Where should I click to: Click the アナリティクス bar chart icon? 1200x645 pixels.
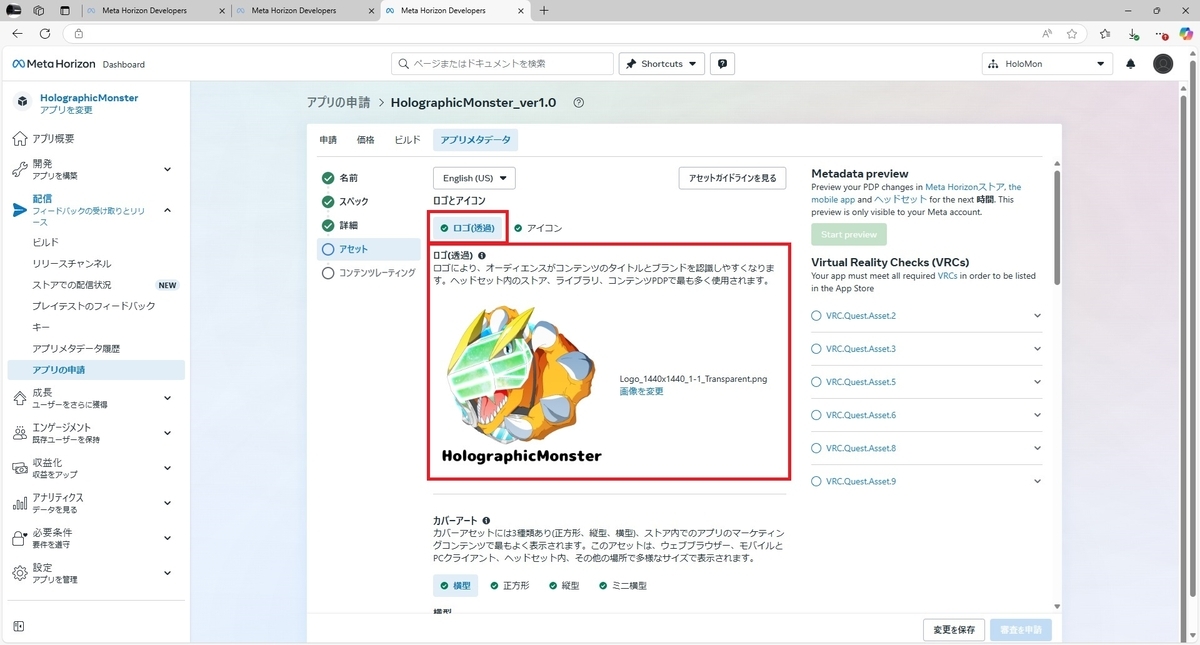click(x=20, y=503)
